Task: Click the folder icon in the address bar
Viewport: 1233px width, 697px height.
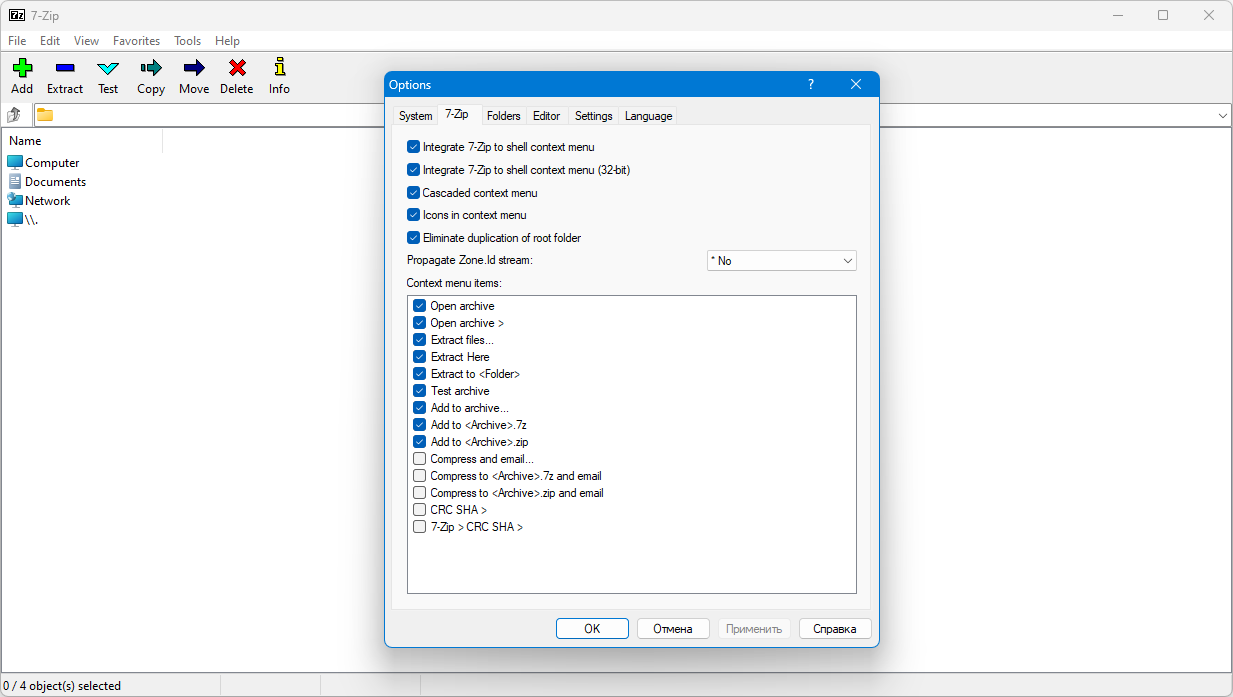Action: (x=45, y=115)
